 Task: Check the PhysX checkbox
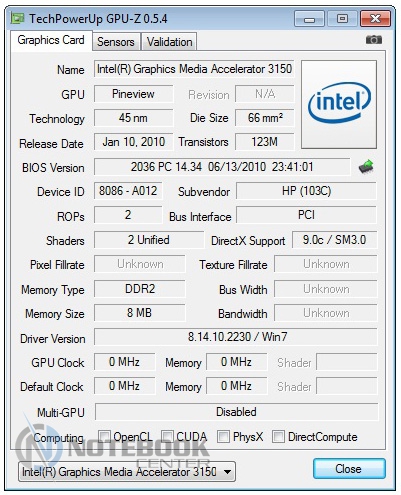coord(223,436)
